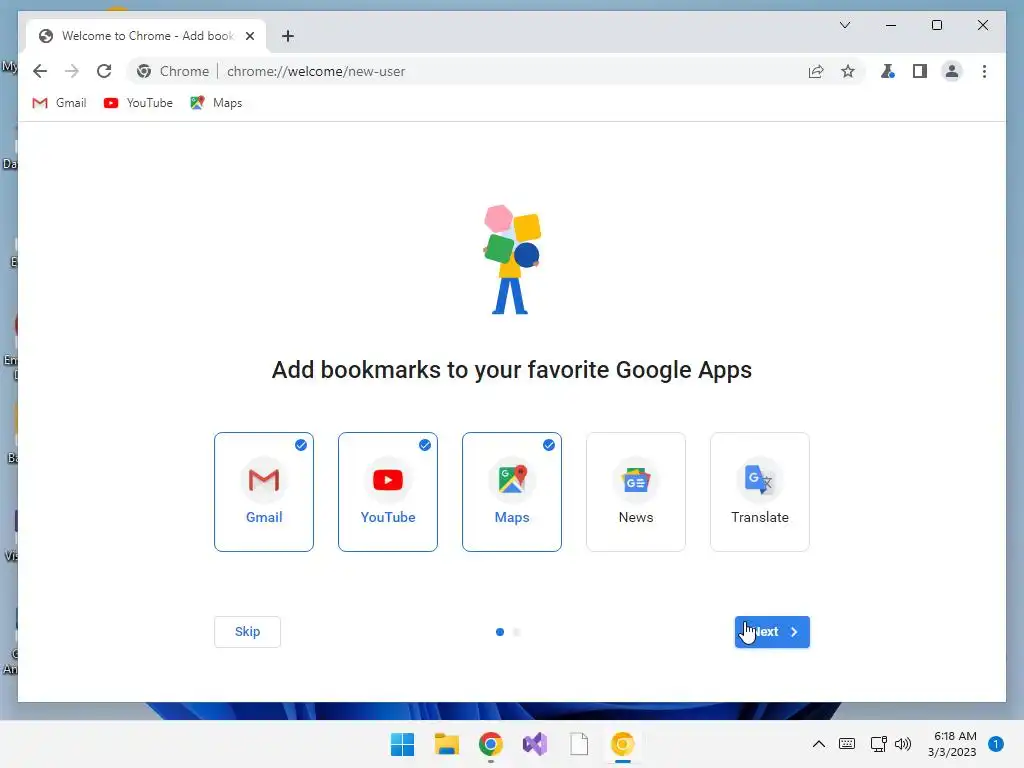Open the notification badge in the tray
Image resolution: width=1024 pixels, height=768 pixels.
click(996, 744)
